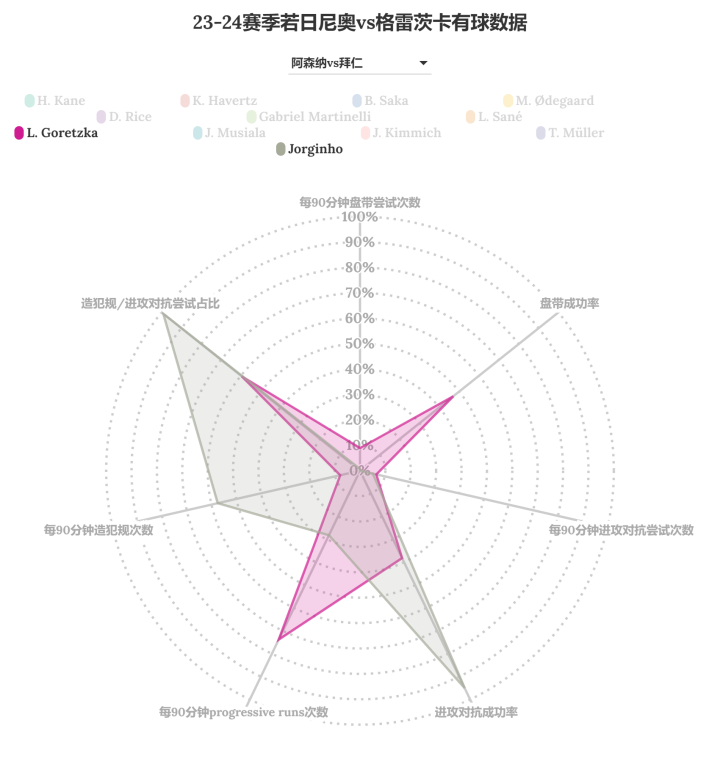
Task: Click the T. Müller legend marker icon
Action: [x=541, y=133]
